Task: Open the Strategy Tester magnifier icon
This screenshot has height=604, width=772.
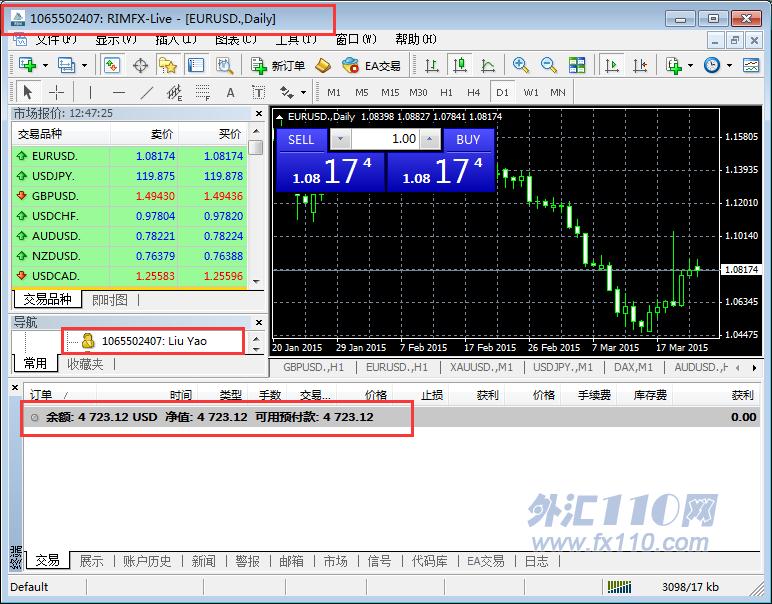Action: point(225,65)
